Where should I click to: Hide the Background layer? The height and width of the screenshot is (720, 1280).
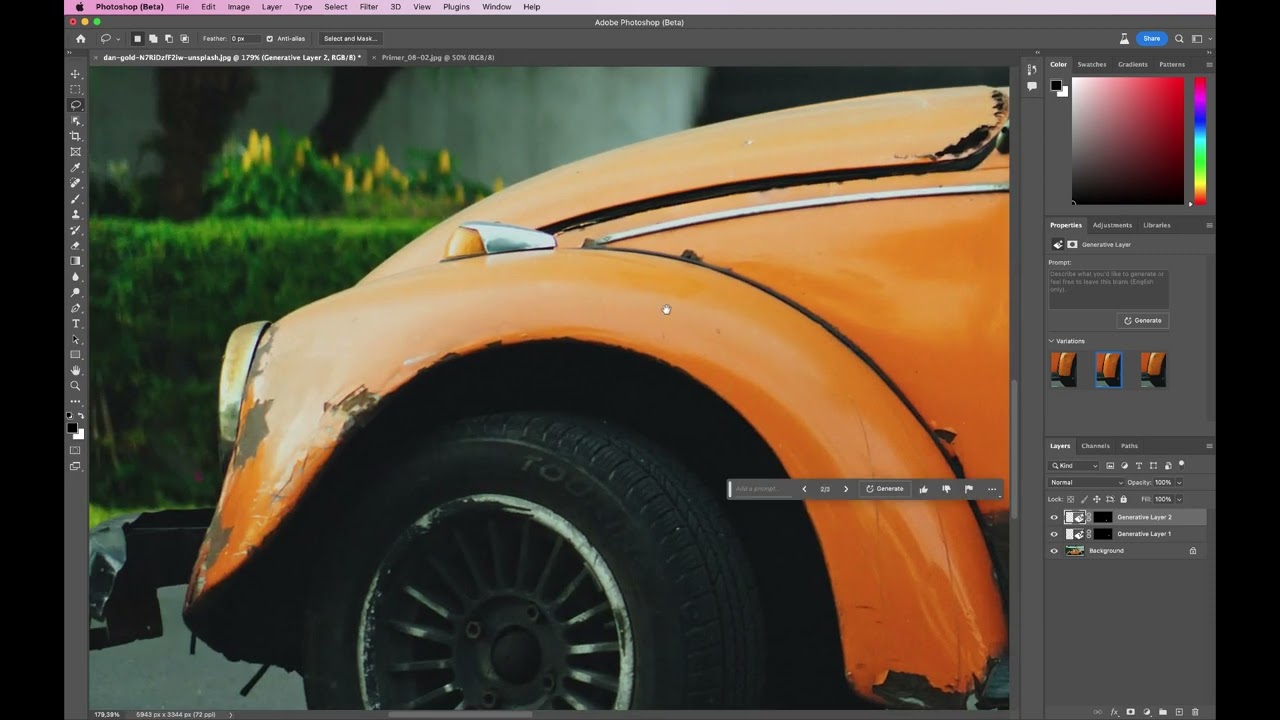[x=1054, y=551]
